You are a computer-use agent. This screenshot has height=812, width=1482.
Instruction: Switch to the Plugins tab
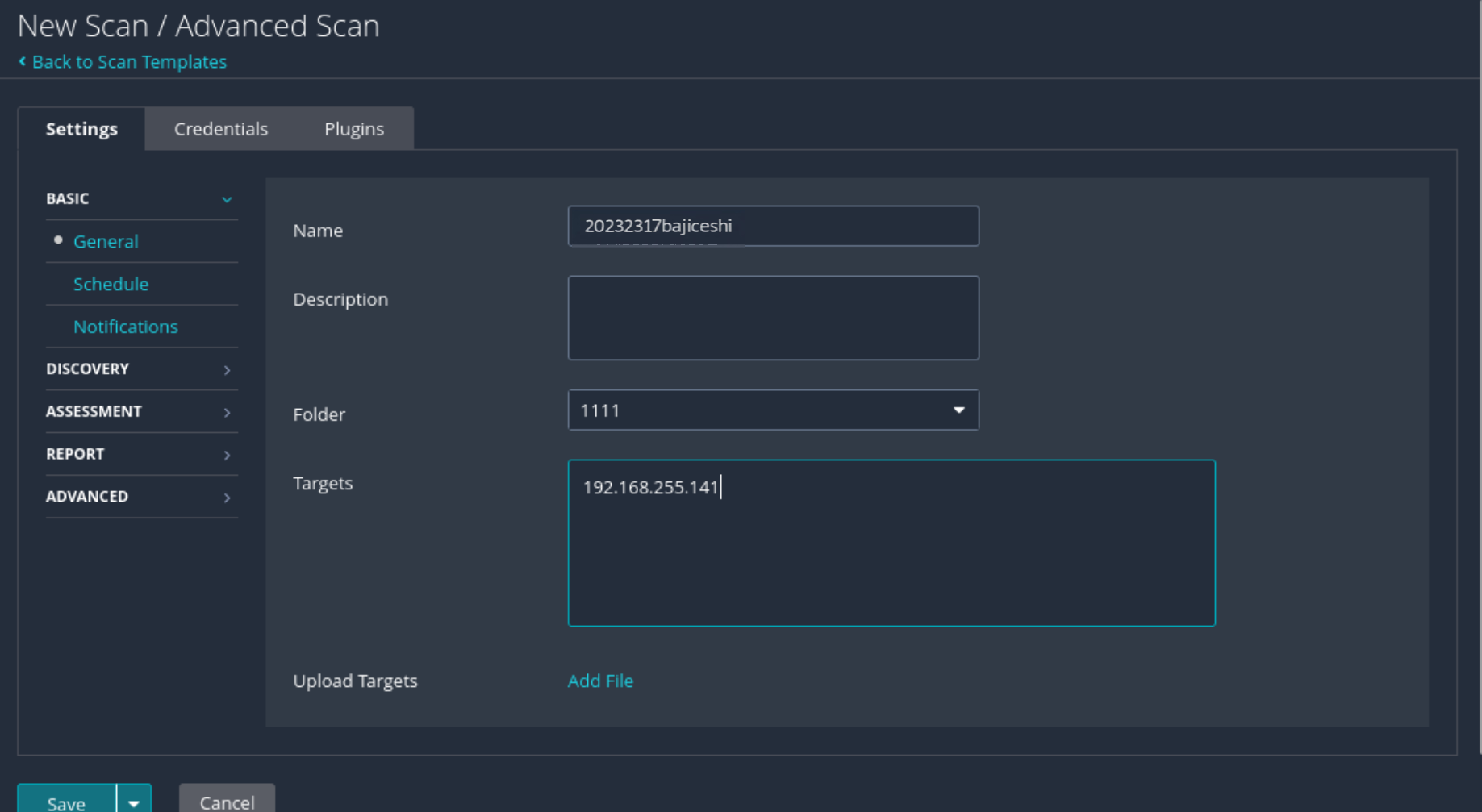click(354, 129)
